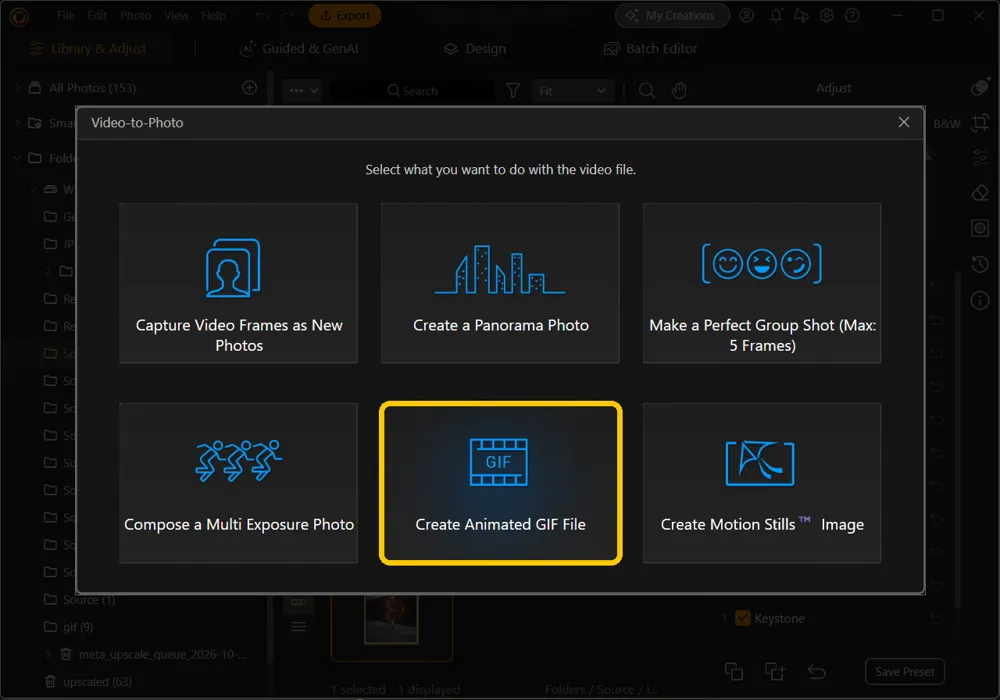Viewport: 1000px width, 700px height.
Task: Expand the Keystone section
Action: [724, 618]
